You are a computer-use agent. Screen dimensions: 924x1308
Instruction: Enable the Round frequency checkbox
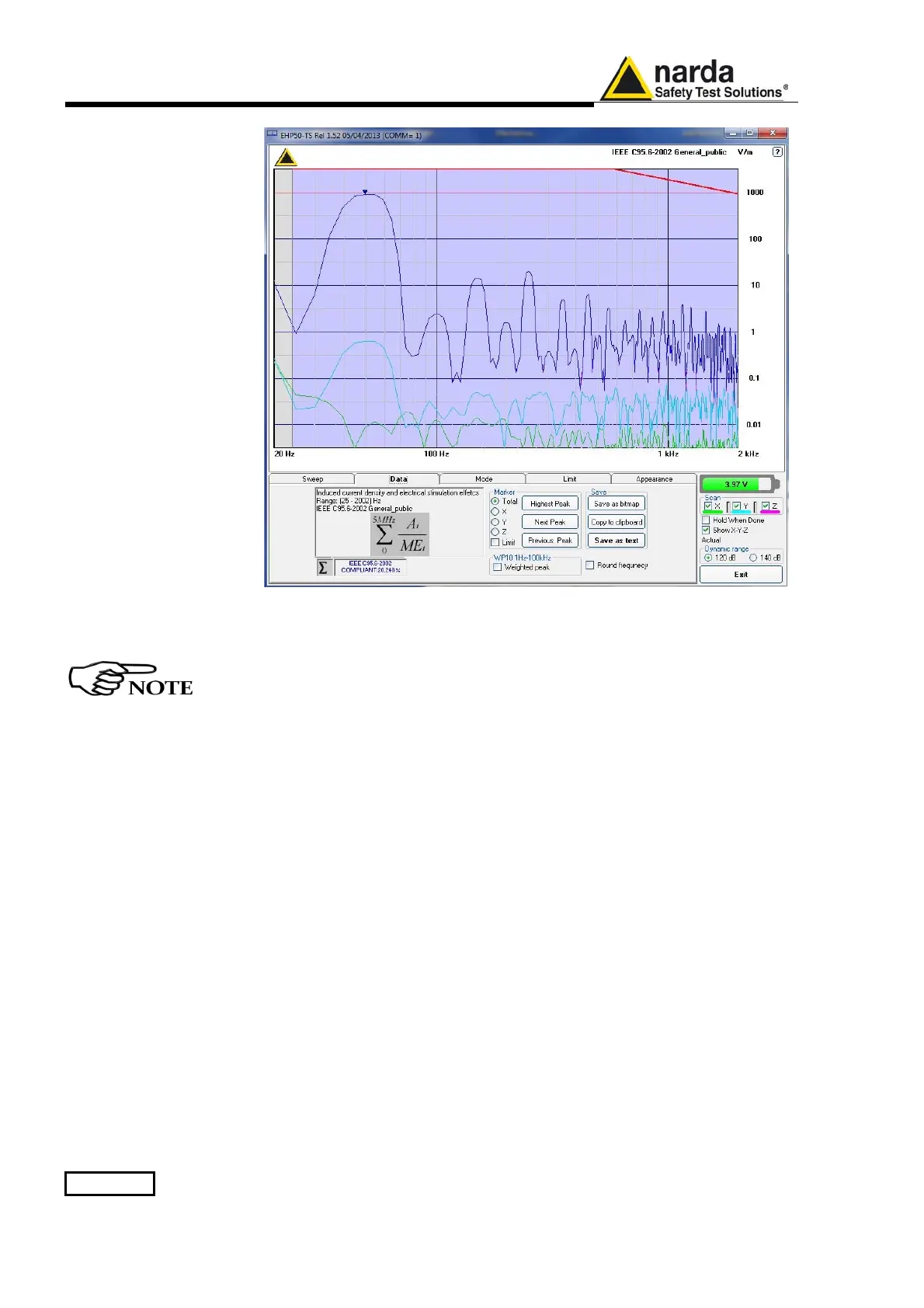coord(590,565)
